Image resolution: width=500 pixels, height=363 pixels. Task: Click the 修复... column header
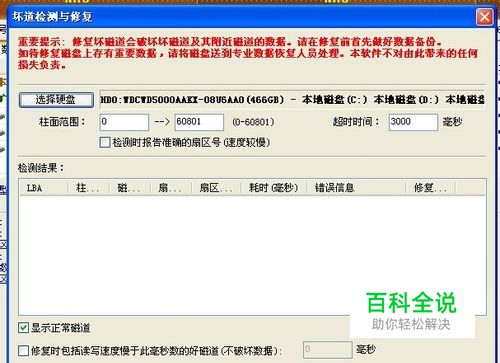click(x=430, y=188)
